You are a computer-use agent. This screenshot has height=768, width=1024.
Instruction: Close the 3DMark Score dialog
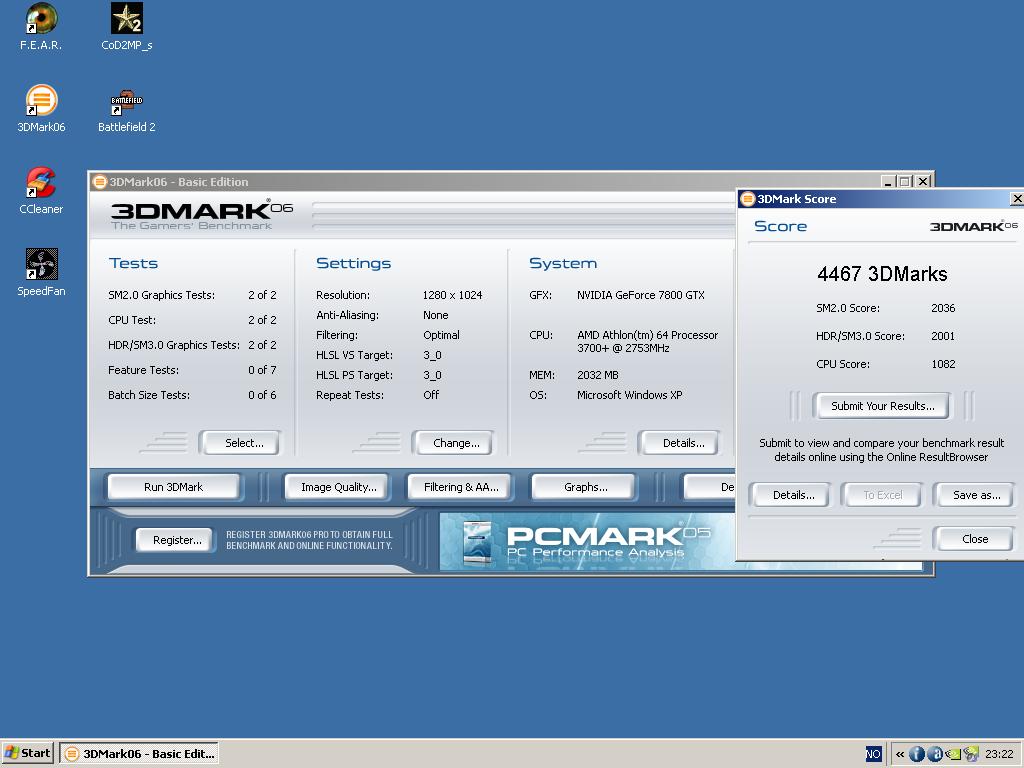click(x=974, y=539)
